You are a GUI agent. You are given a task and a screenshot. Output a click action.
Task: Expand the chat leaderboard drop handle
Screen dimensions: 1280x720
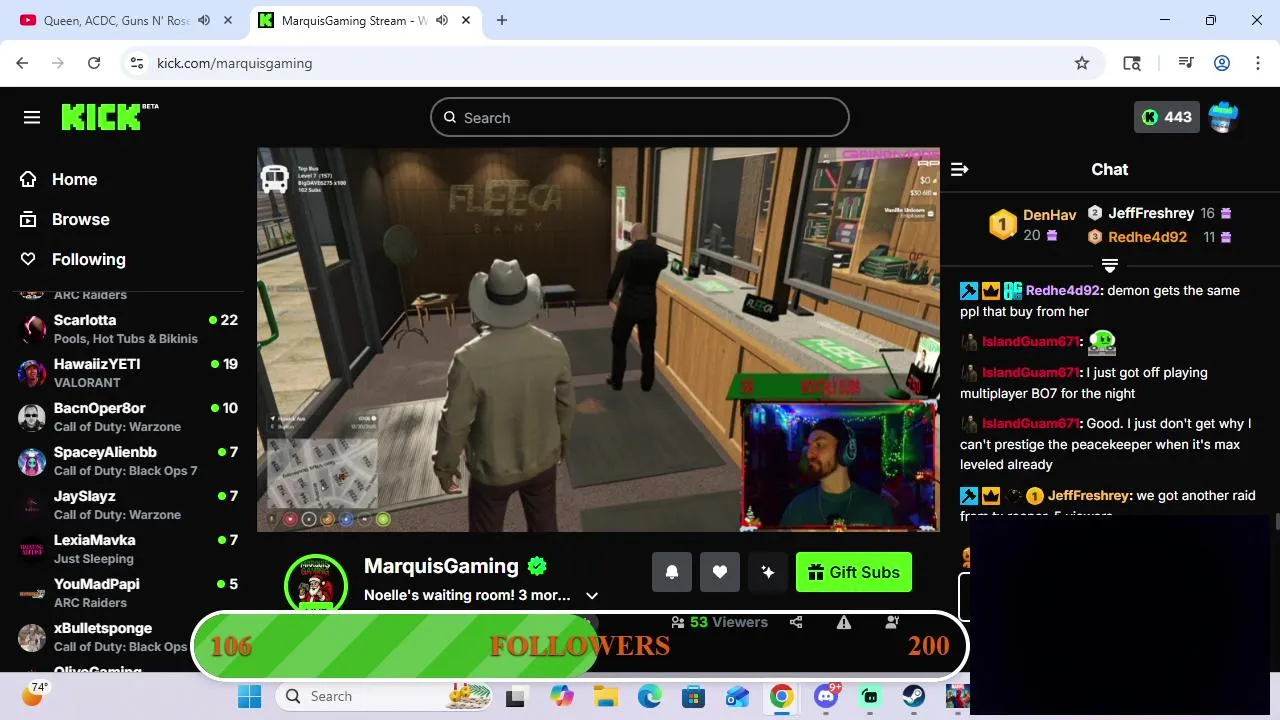click(x=1110, y=266)
